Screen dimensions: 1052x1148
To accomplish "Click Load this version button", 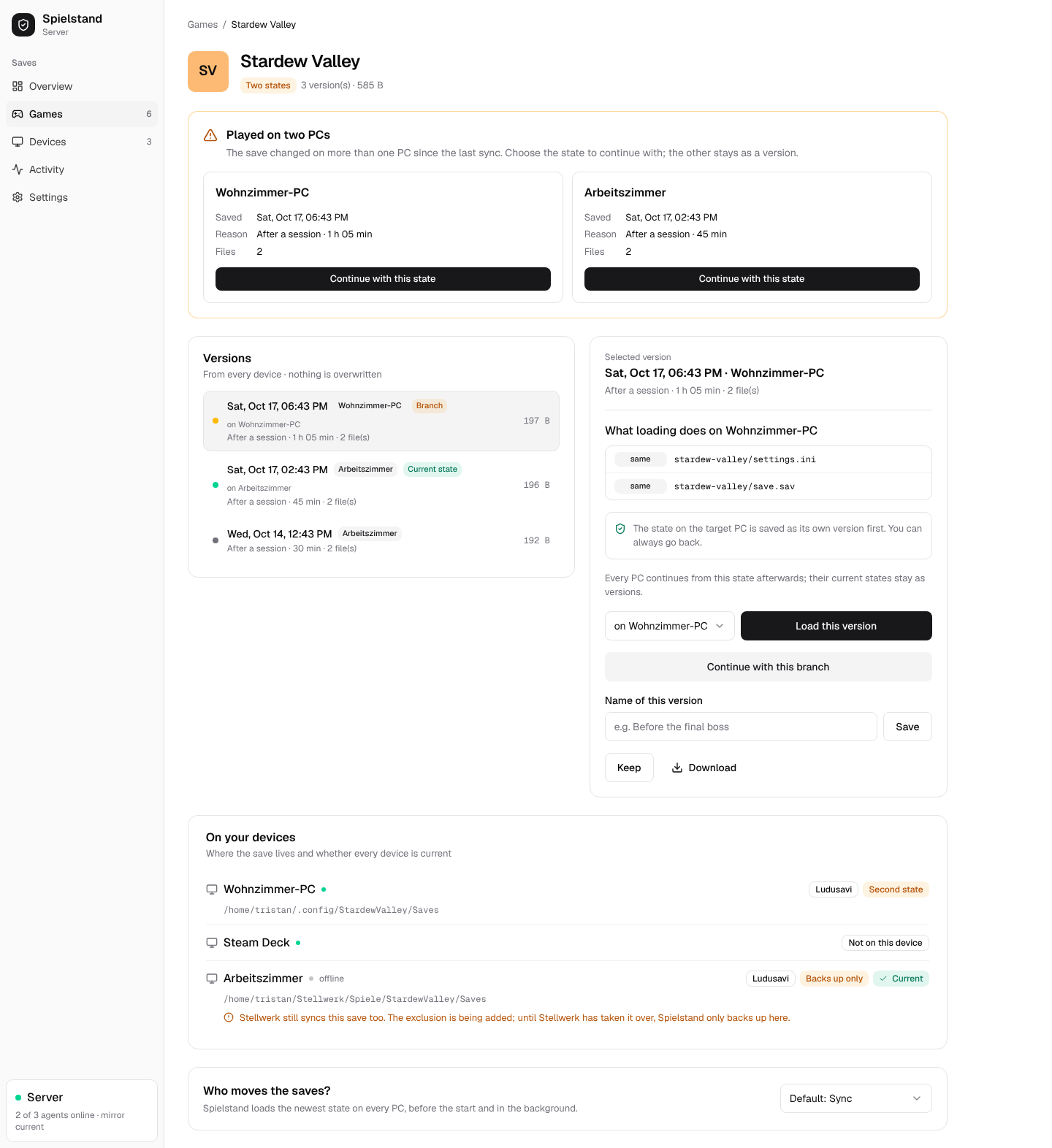I will [836, 626].
